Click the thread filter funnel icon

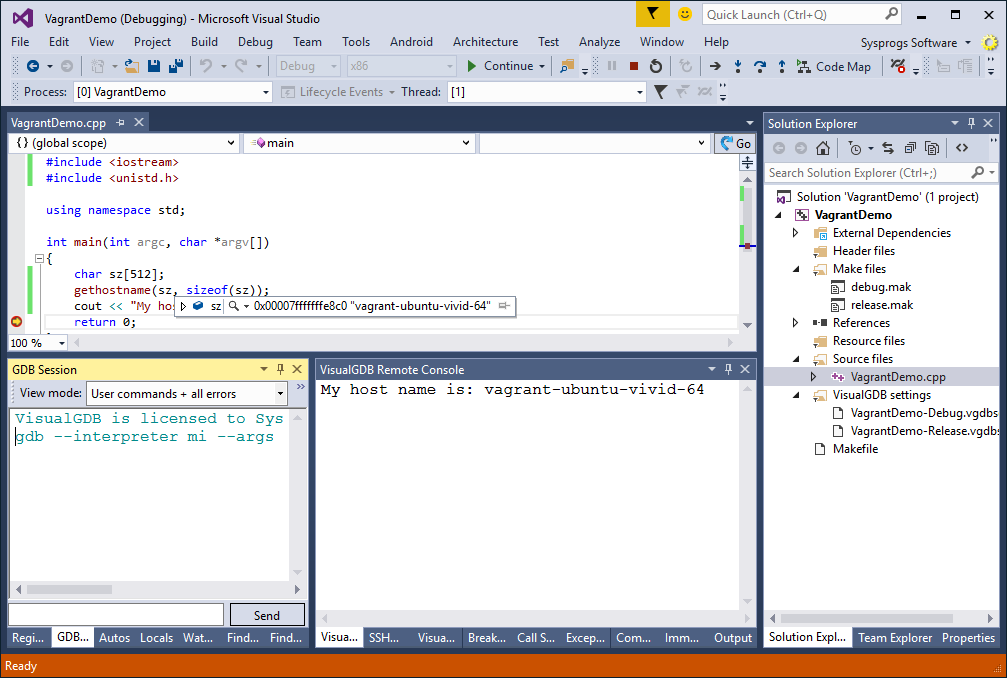(660, 92)
